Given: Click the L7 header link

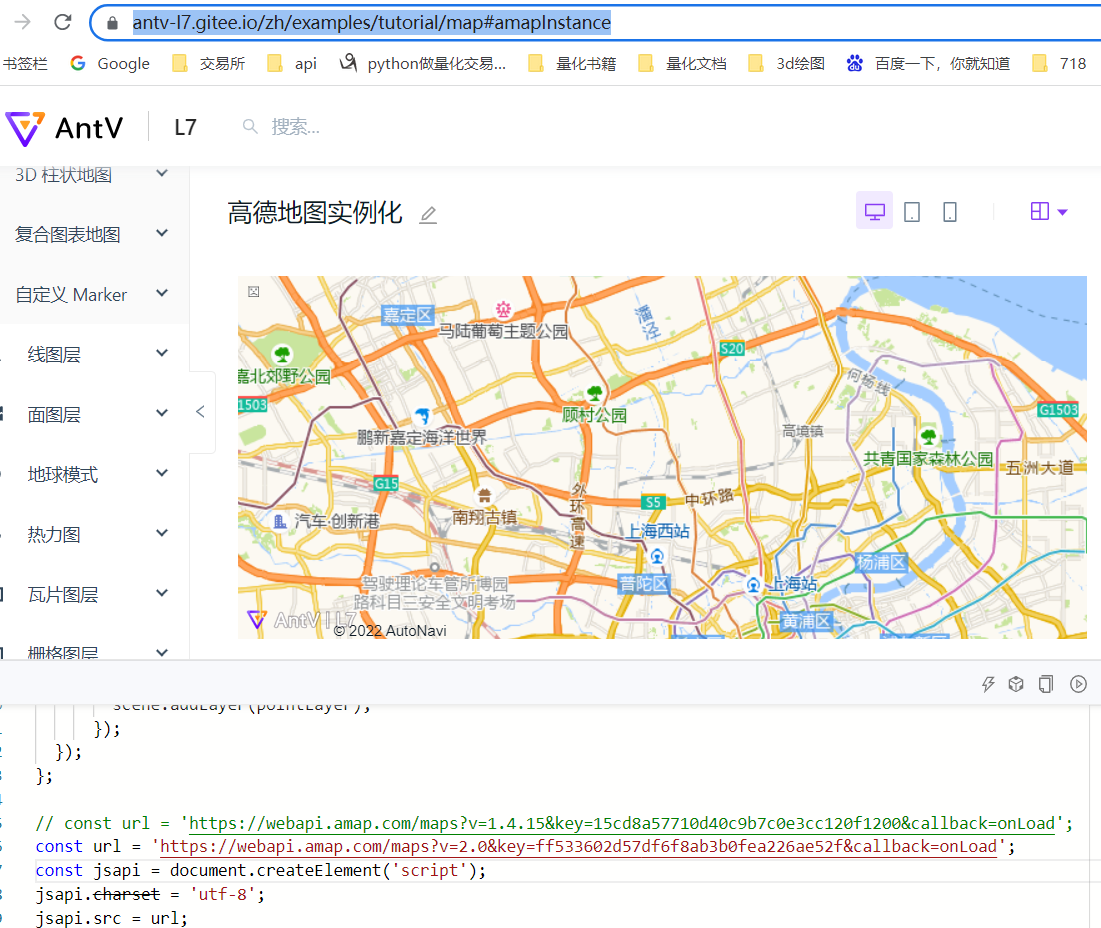Looking at the screenshot, I should (x=185, y=127).
